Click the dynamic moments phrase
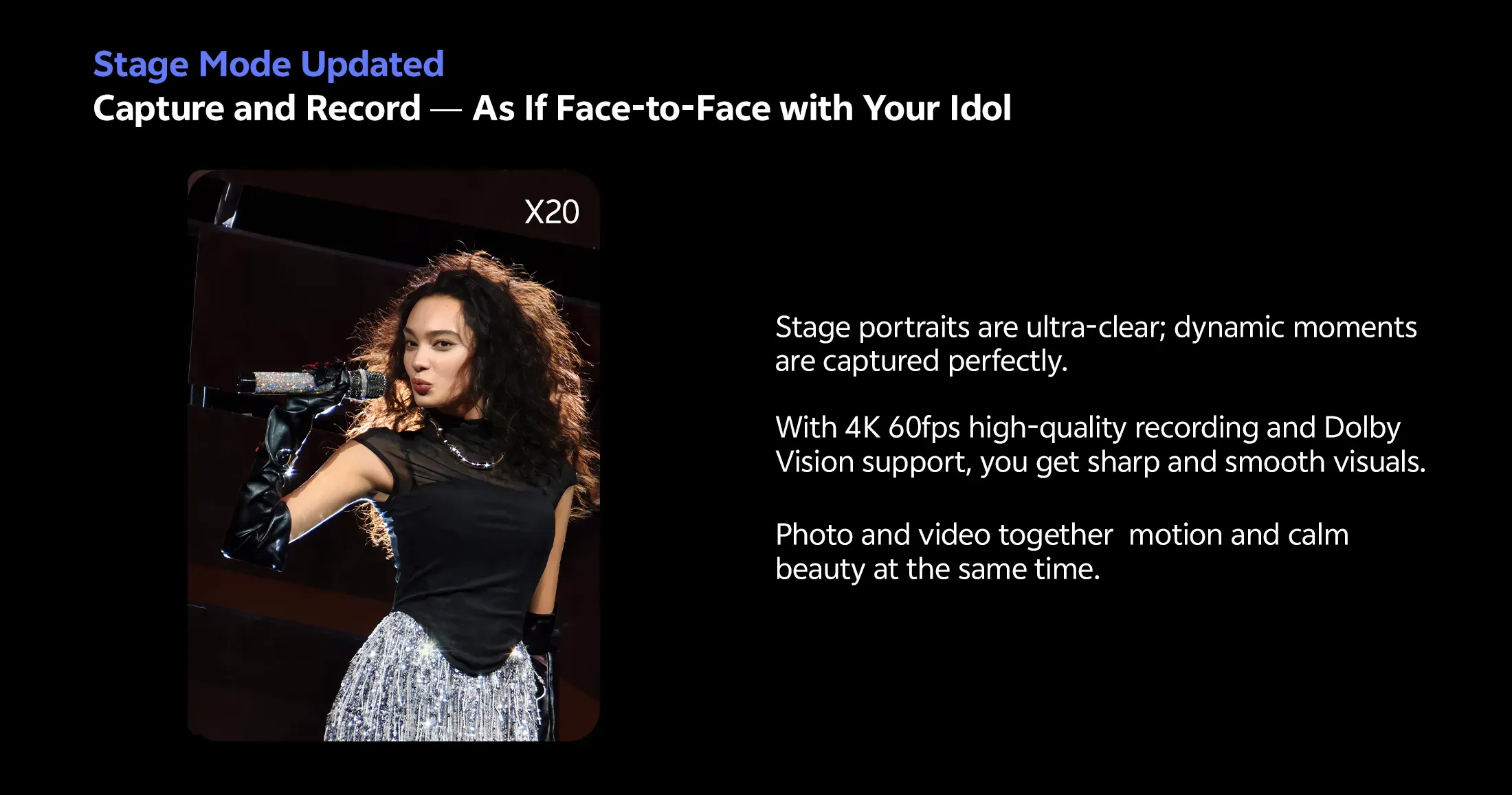1512x795 pixels. (x=1295, y=327)
